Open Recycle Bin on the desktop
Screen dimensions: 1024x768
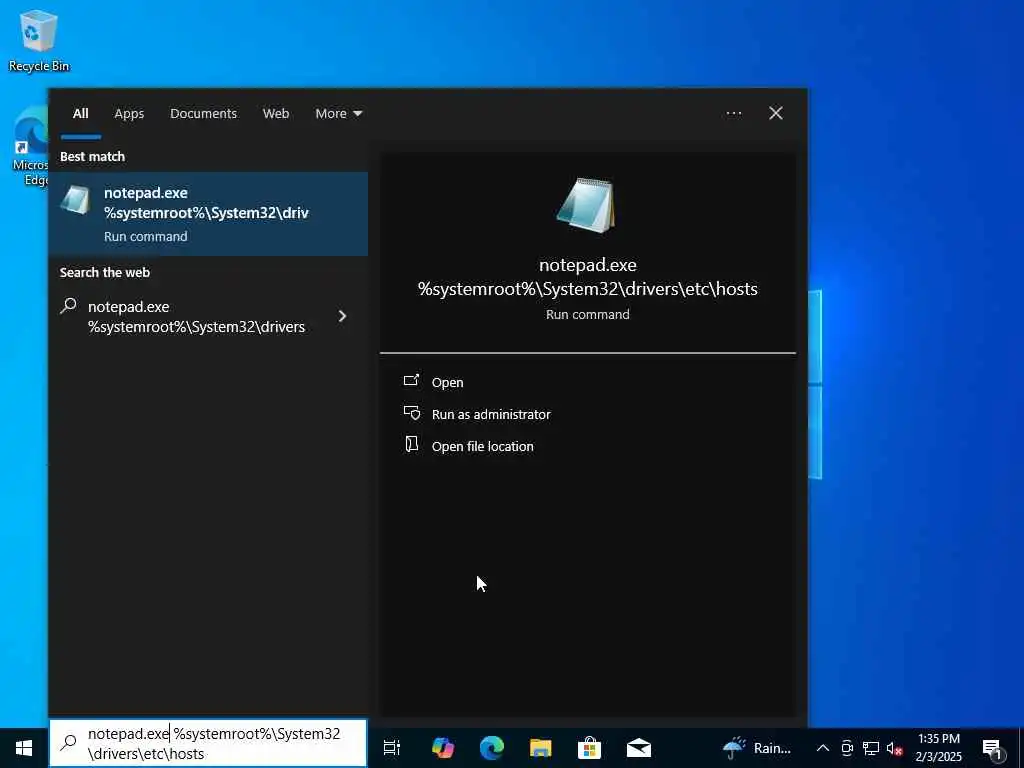(x=39, y=40)
